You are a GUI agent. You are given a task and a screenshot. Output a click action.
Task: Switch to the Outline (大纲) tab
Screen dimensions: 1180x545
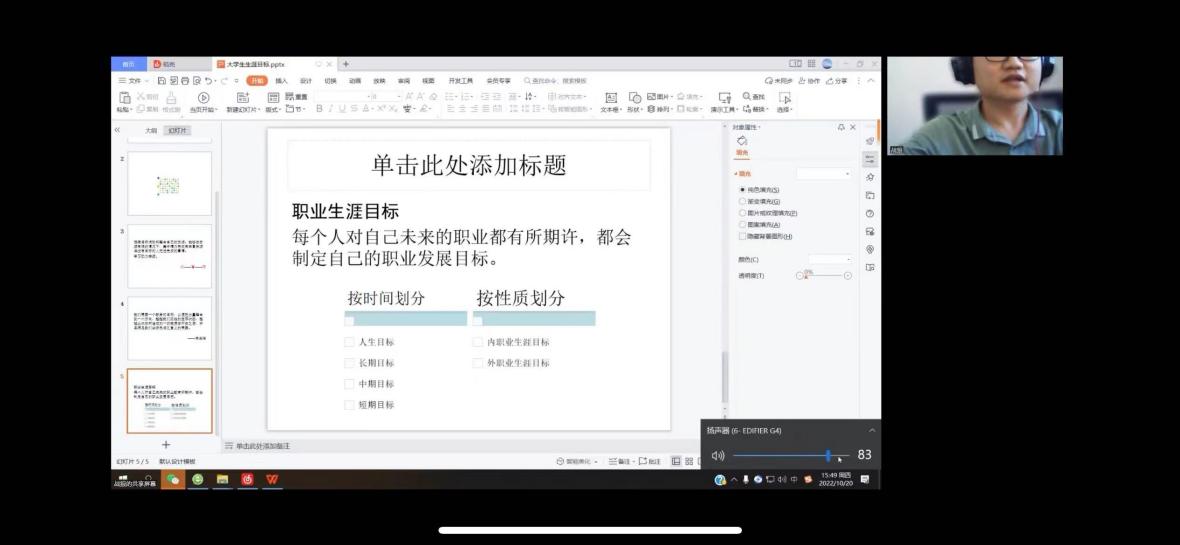pos(151,130)
